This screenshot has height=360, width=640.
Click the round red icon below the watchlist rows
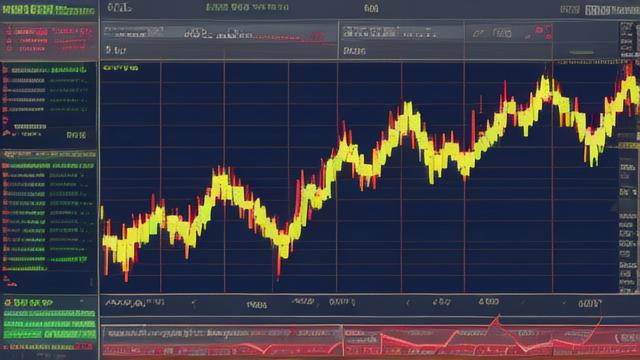[5, 120]
